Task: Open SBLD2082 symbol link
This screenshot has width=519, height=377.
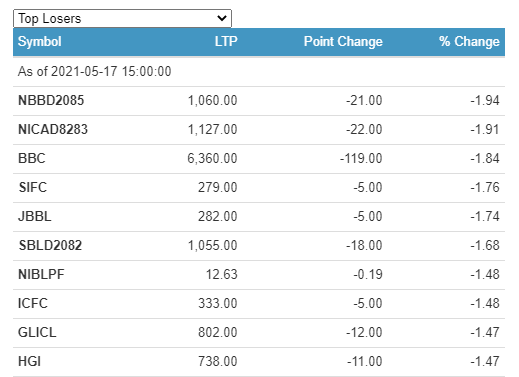Action: (x=50, y=245)
